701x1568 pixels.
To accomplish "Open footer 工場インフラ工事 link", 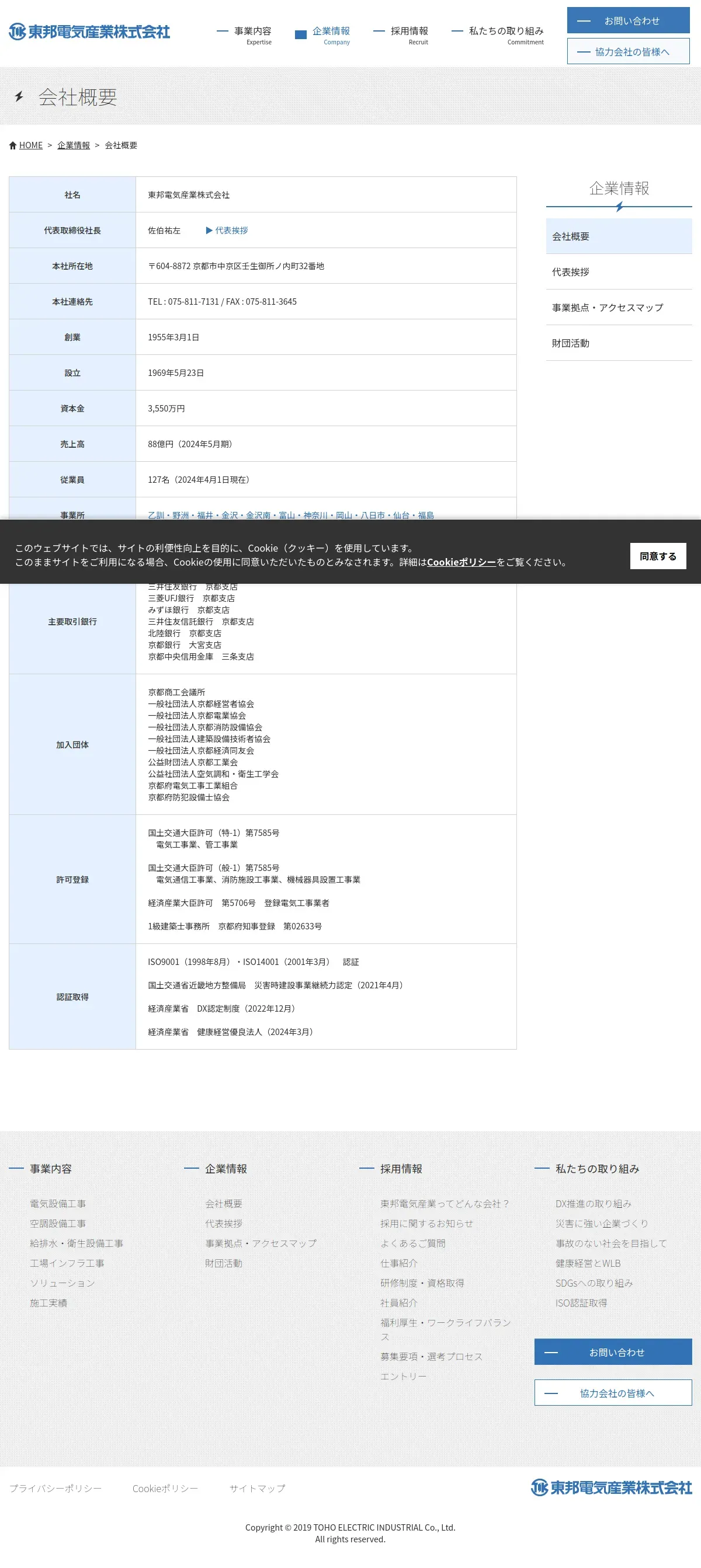I will [67, 1263].
